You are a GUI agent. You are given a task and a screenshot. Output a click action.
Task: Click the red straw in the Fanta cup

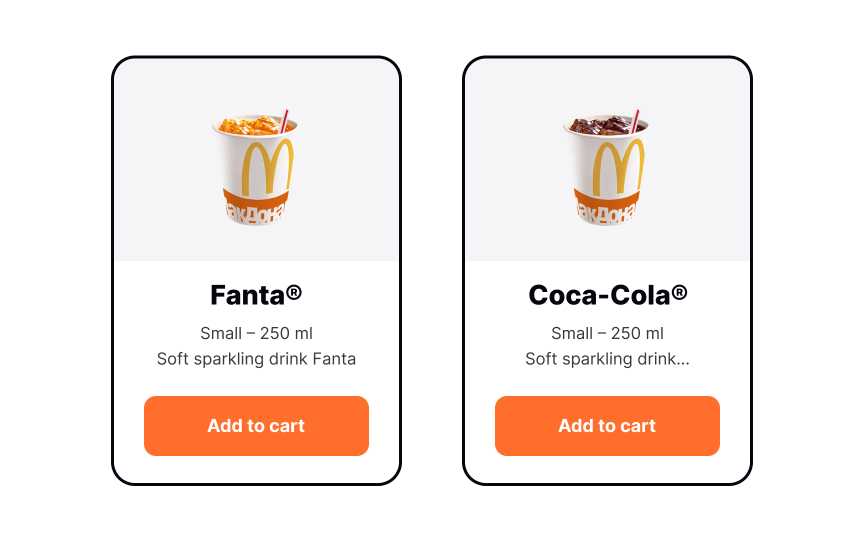click(x=284, y=121)
